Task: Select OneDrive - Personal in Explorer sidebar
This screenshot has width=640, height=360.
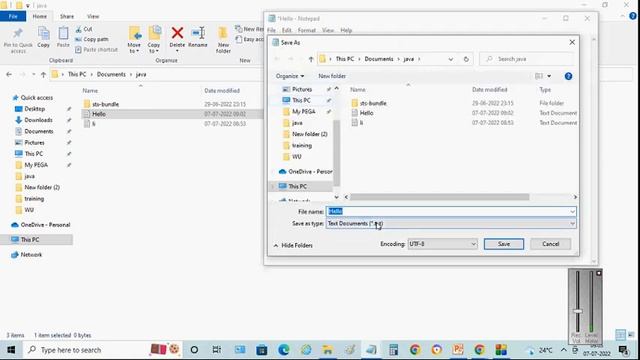Action: point(45,225)
